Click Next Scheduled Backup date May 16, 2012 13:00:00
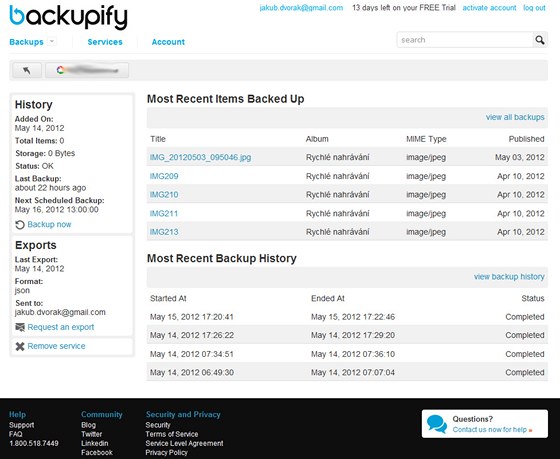The height and width of the screenshot is (459, 560). pyautogui.click(x=56, y=210)
